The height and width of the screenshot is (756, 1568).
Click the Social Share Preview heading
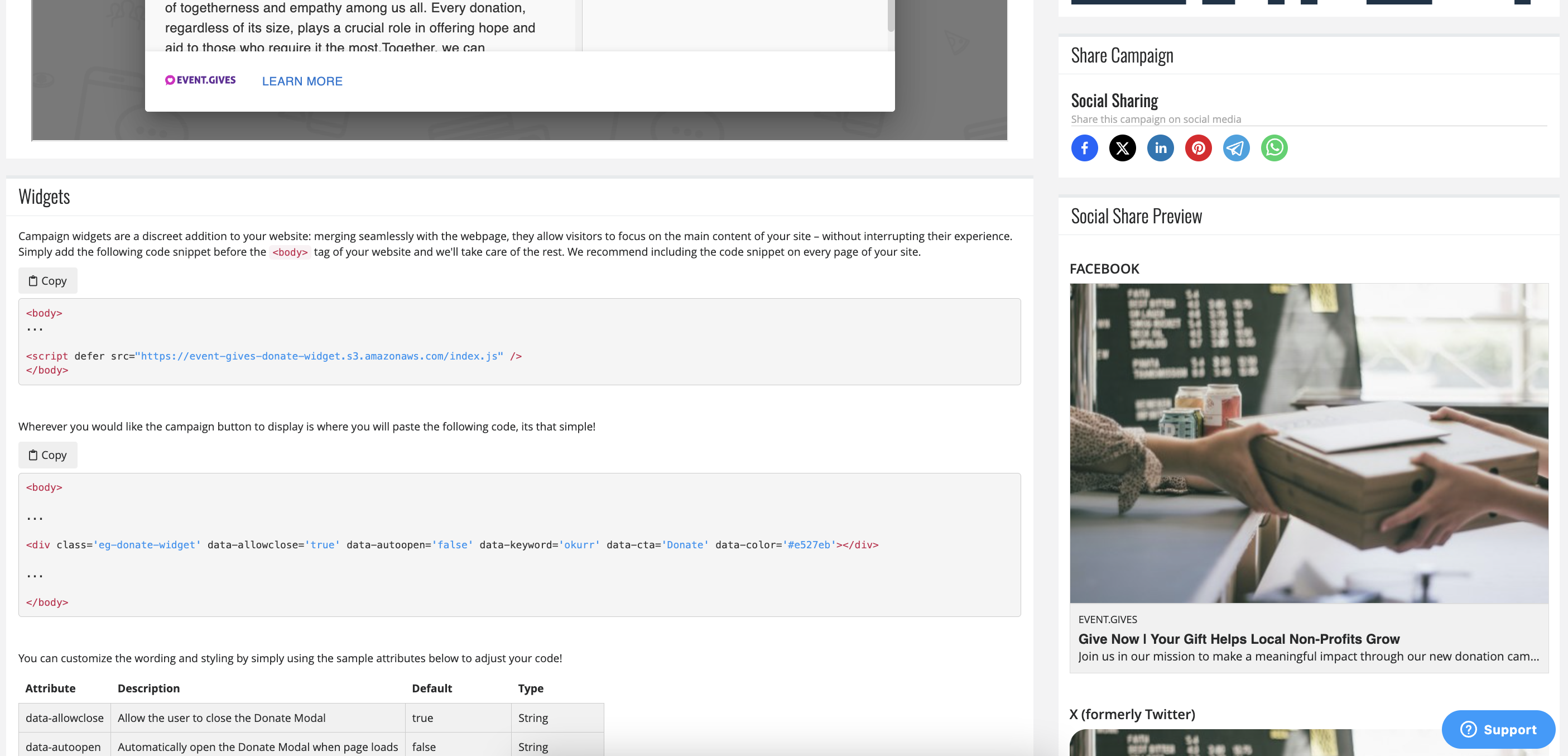pos(1136,216)
